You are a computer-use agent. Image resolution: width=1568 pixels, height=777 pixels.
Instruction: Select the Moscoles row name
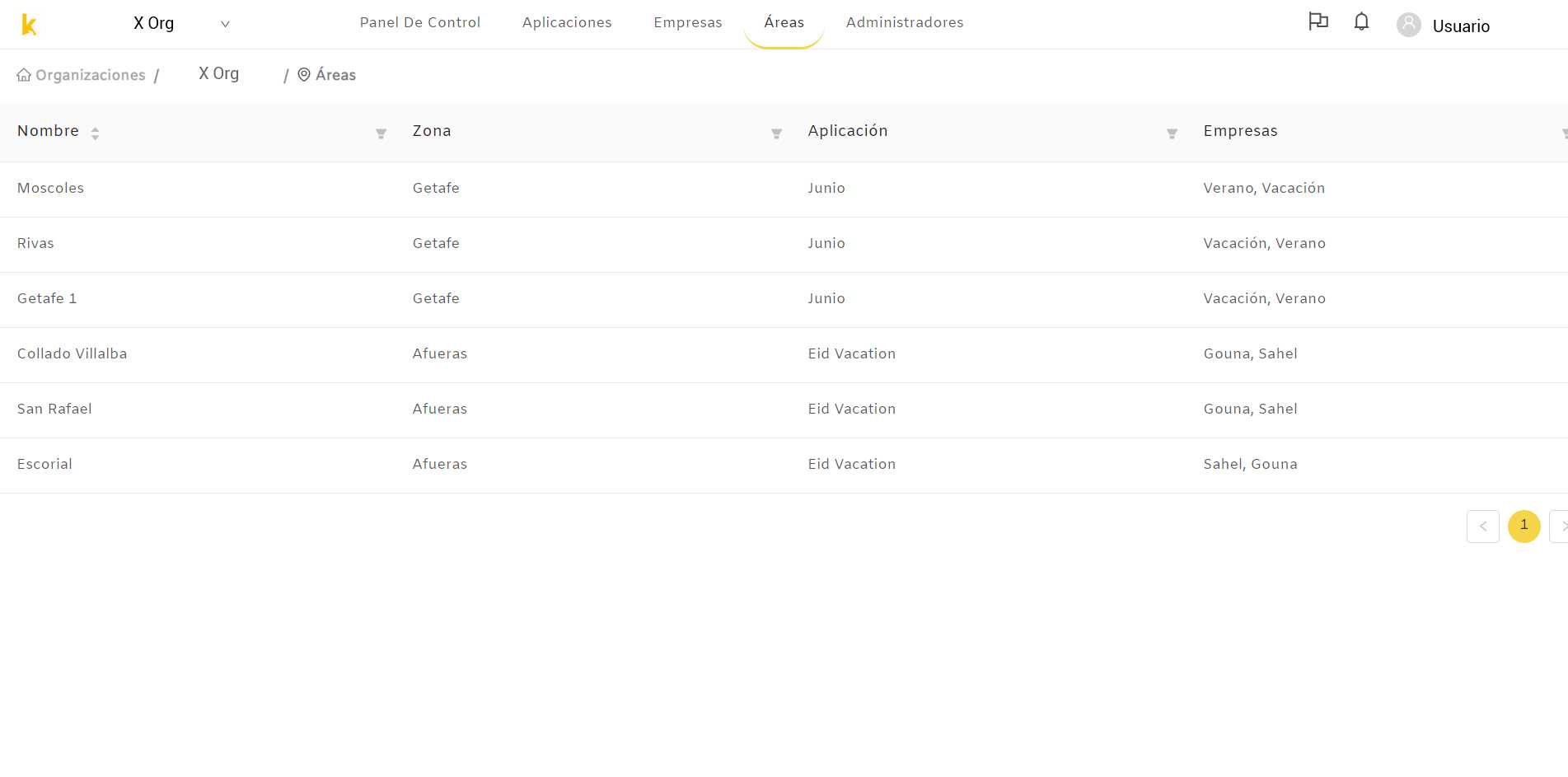point(50,188)
